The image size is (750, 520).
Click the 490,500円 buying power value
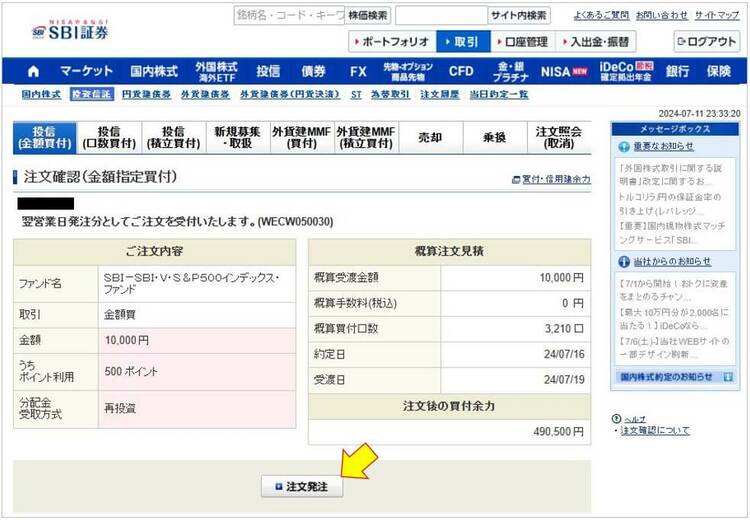[558, 431]
